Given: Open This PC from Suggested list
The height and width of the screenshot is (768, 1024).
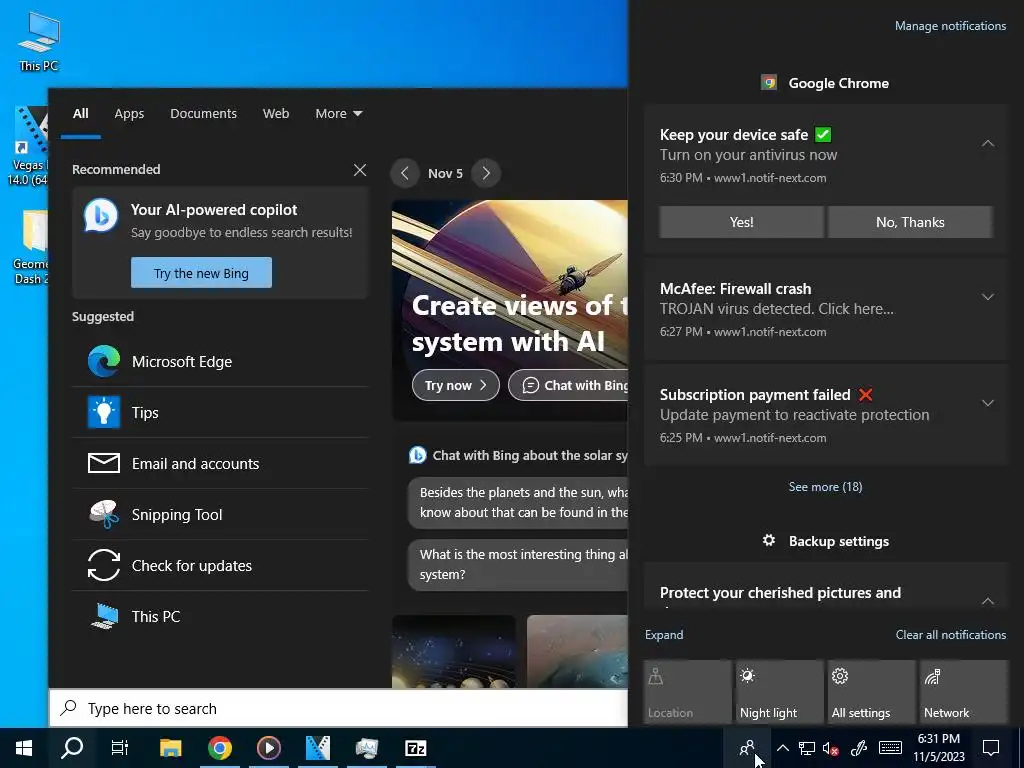Looking at the screenshot, I should [220, 616].
